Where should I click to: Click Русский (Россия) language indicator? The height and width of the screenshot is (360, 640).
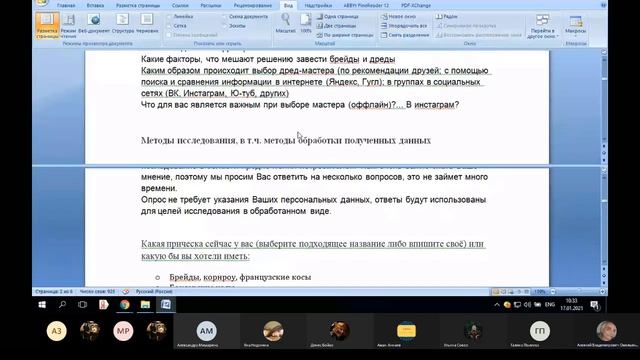154,292
